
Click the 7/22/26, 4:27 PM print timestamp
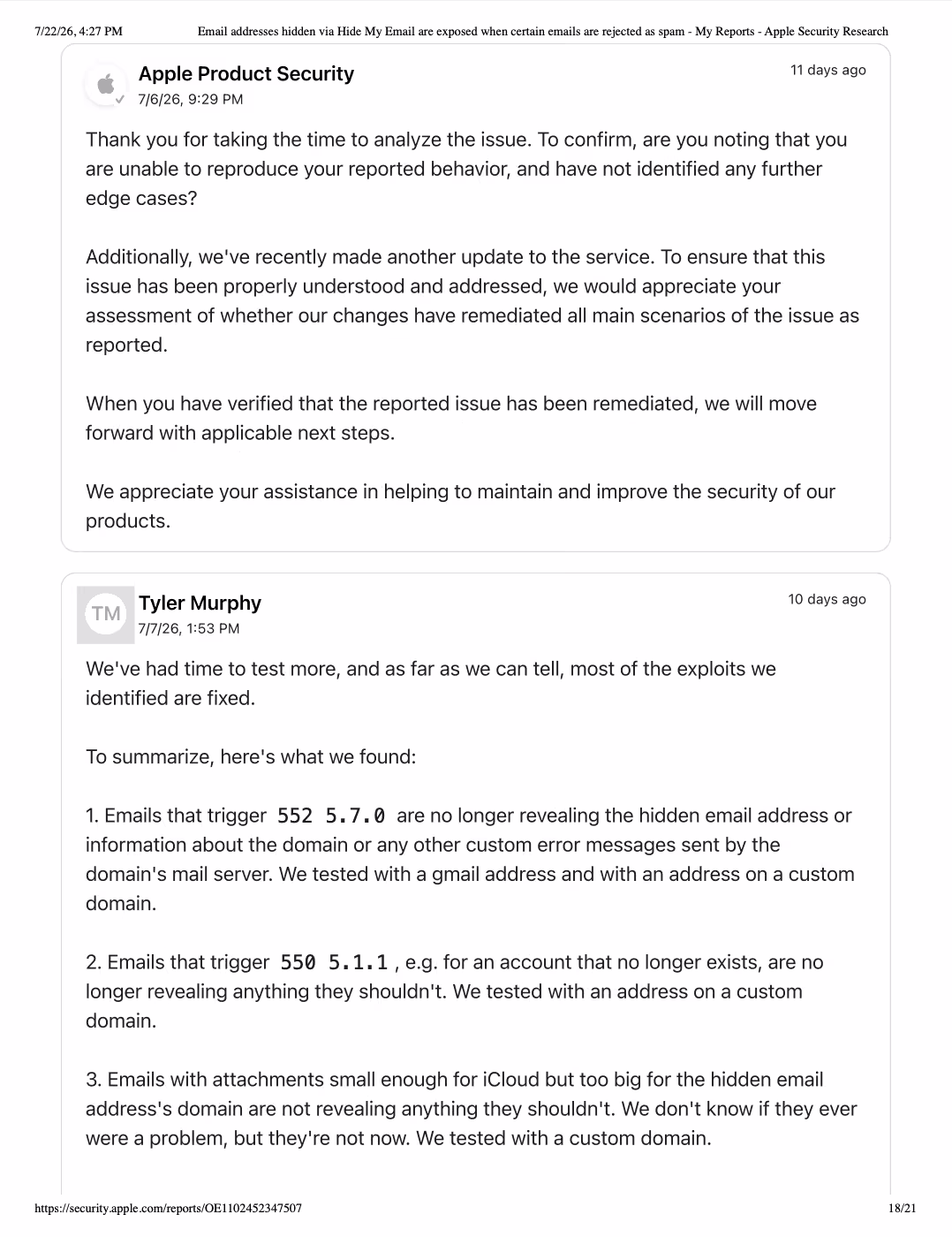click(x=79, y=31)
